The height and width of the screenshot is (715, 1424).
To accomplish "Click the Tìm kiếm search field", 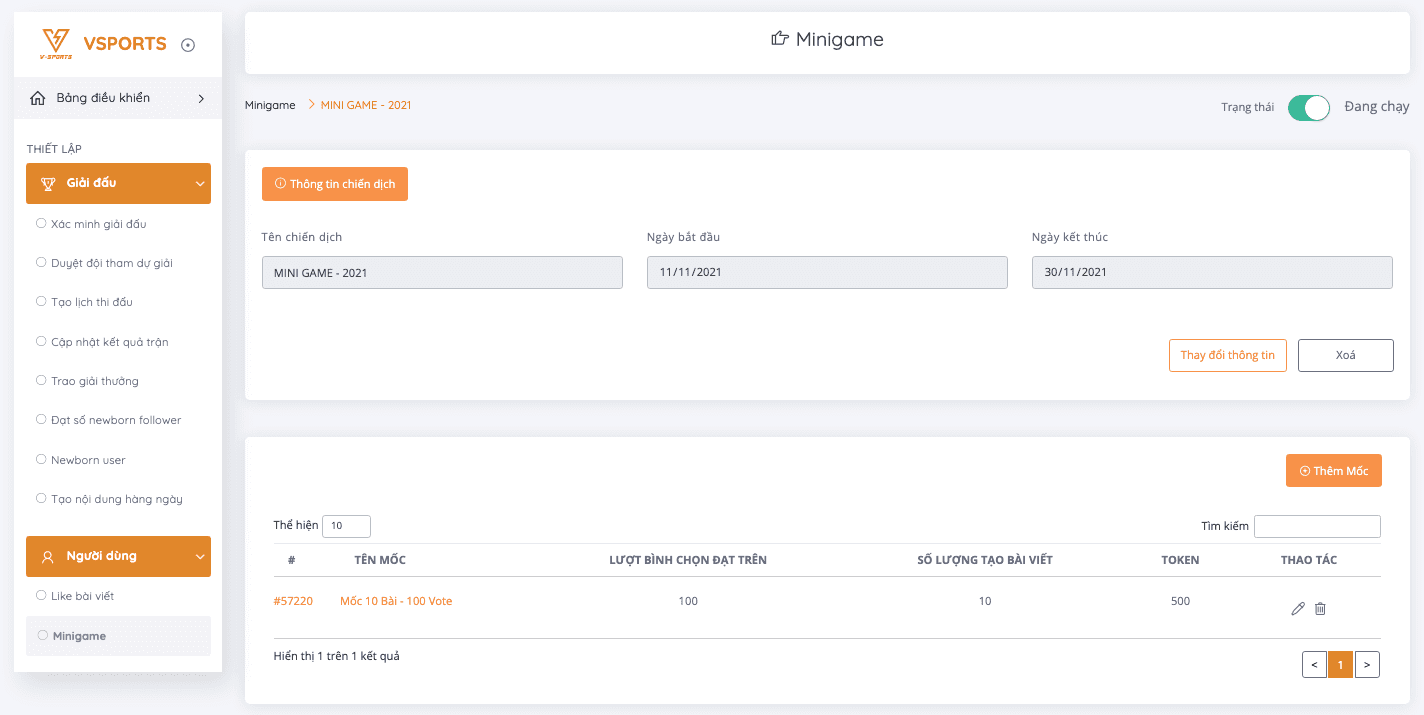I will [1317, 525].
